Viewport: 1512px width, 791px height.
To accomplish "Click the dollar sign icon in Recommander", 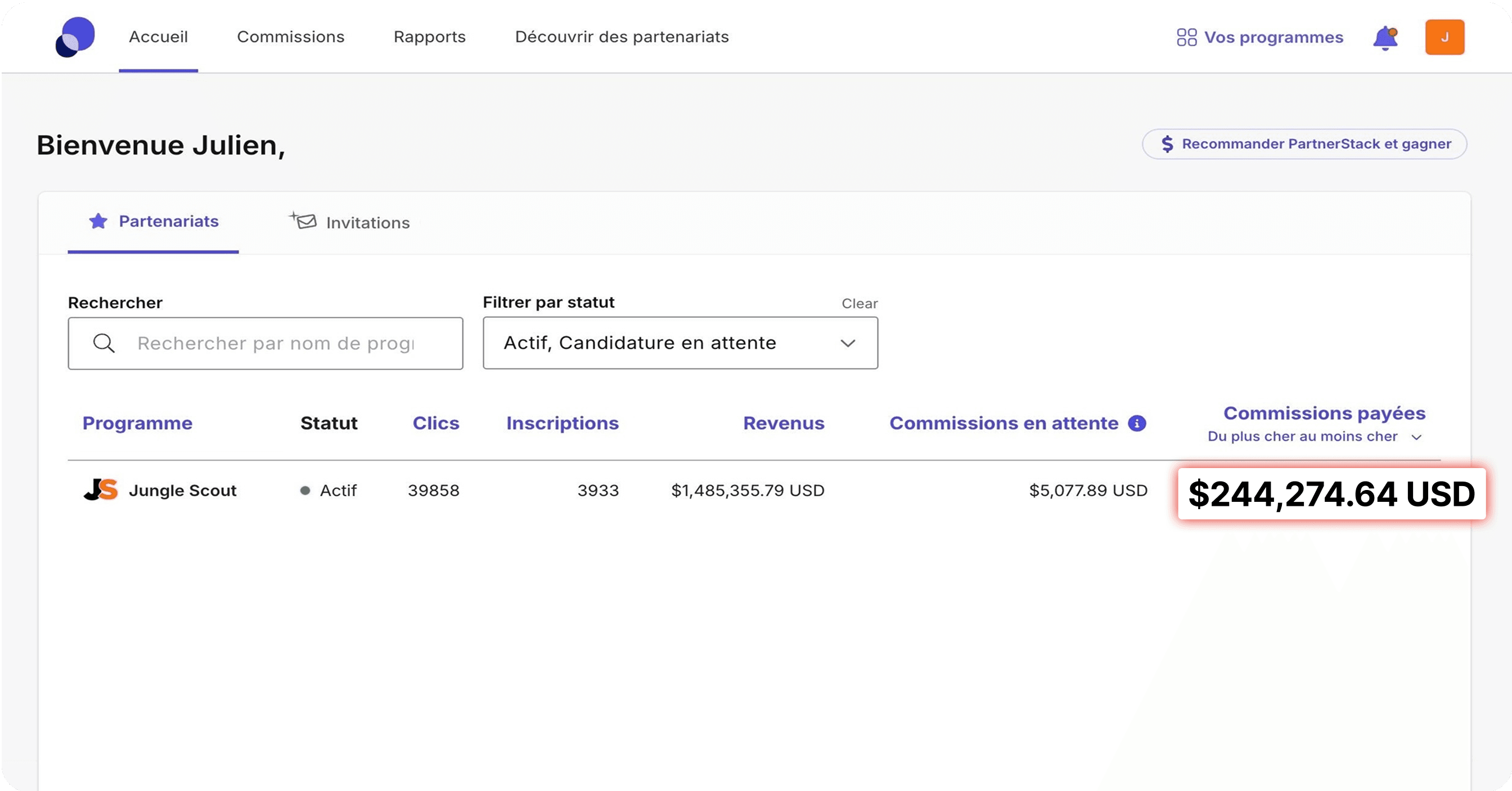I will point(1167,144).
